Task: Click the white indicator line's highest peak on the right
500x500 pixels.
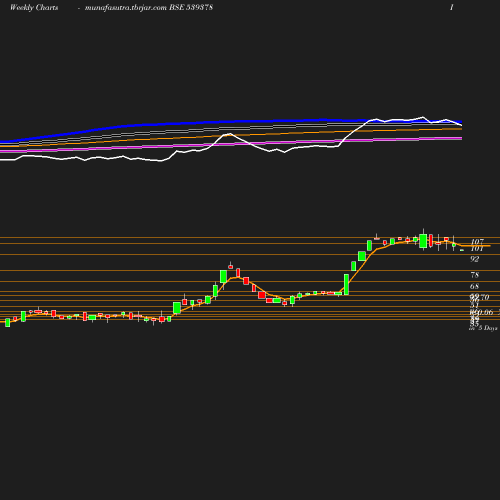Action: [423, 117]
